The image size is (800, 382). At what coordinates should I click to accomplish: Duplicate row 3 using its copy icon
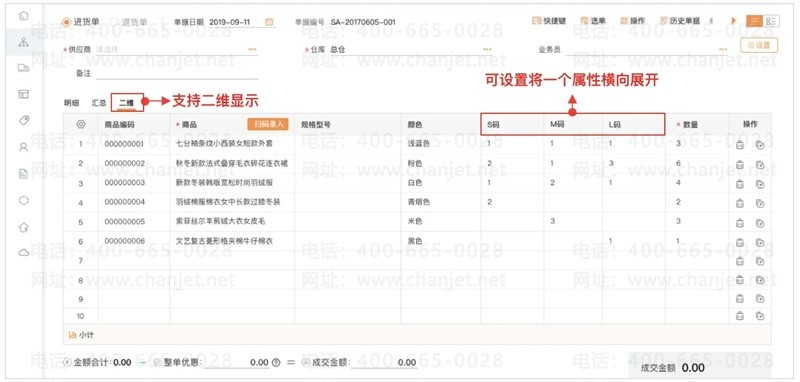760,184
